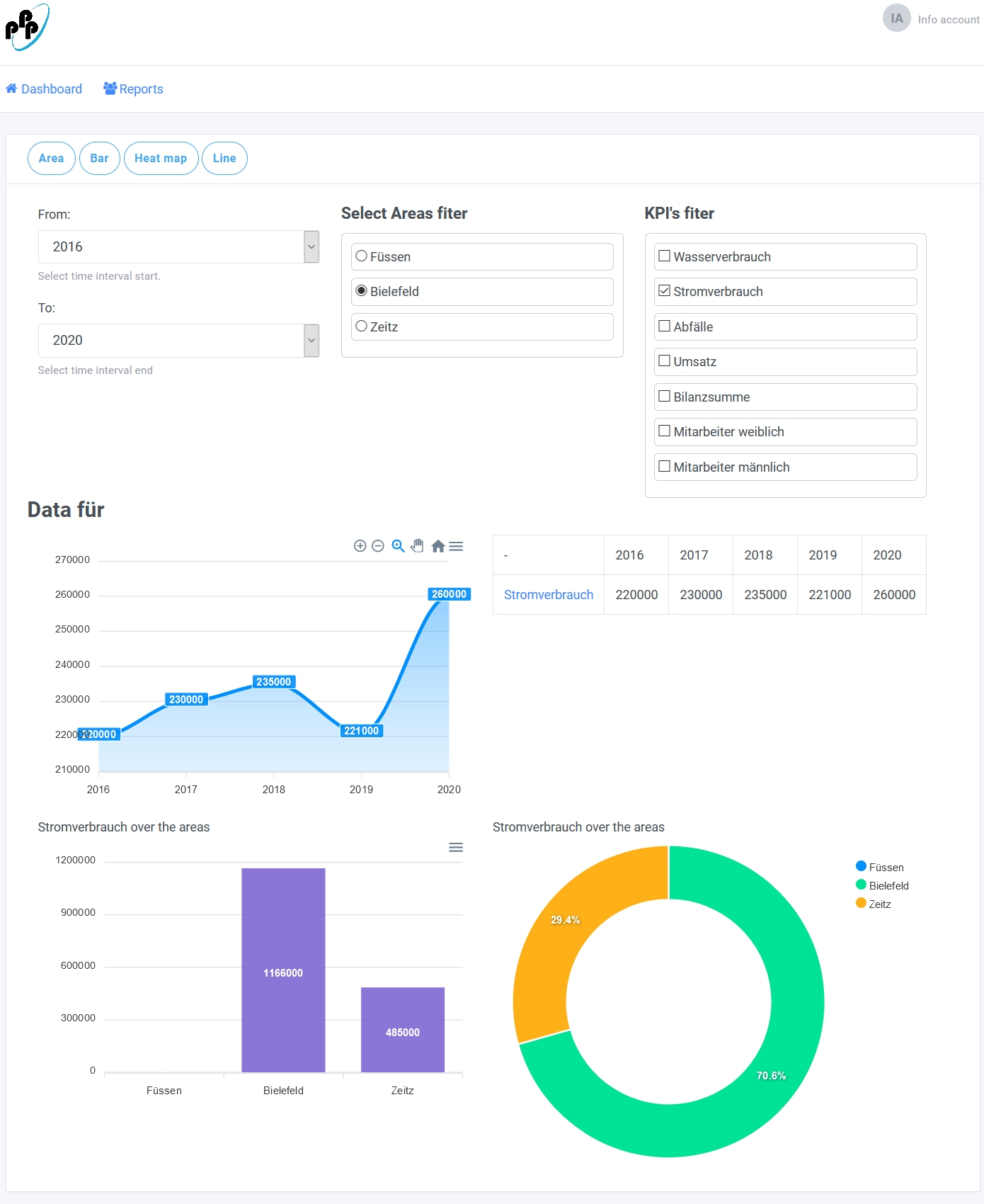Viewport: 984px width, 1204px height.
Task: Switch to the Line chart tab
Action: (x=224, y=158)
